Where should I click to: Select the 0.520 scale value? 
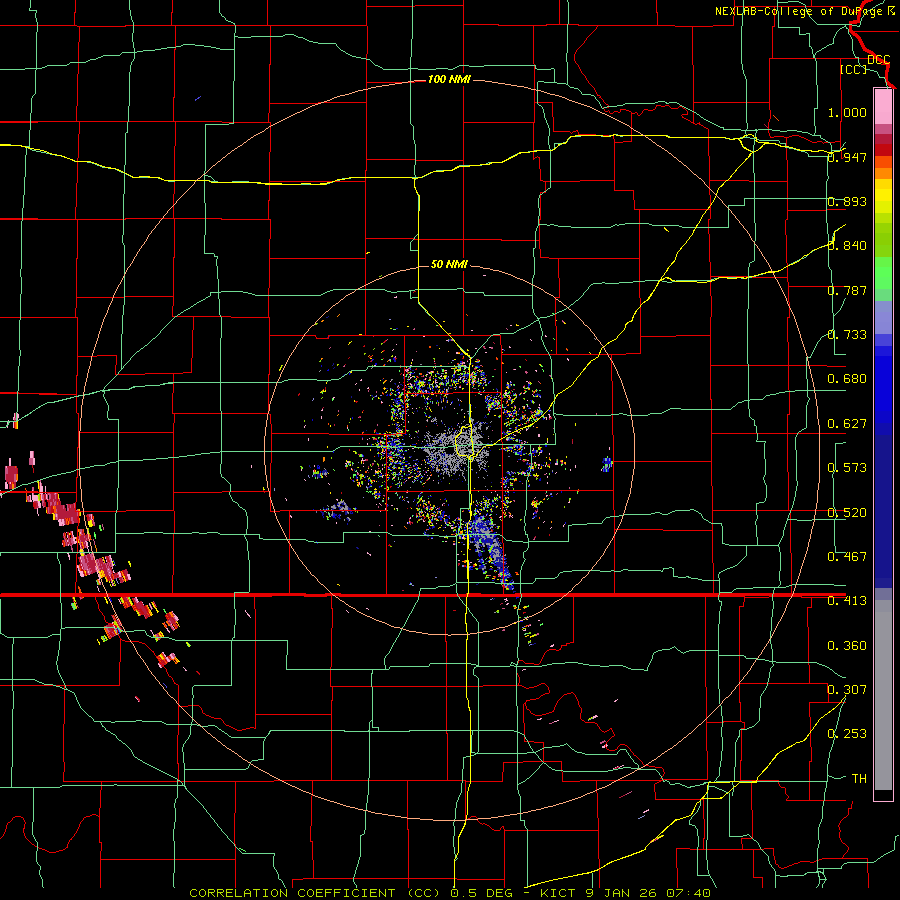847,513
